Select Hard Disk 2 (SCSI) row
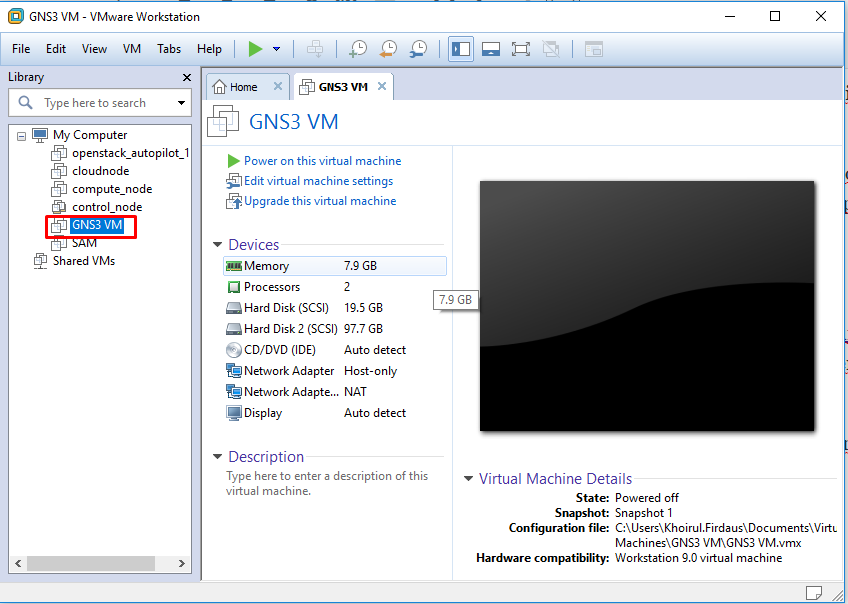This screenshot has height=604, width=848. (x=335, y=329)
